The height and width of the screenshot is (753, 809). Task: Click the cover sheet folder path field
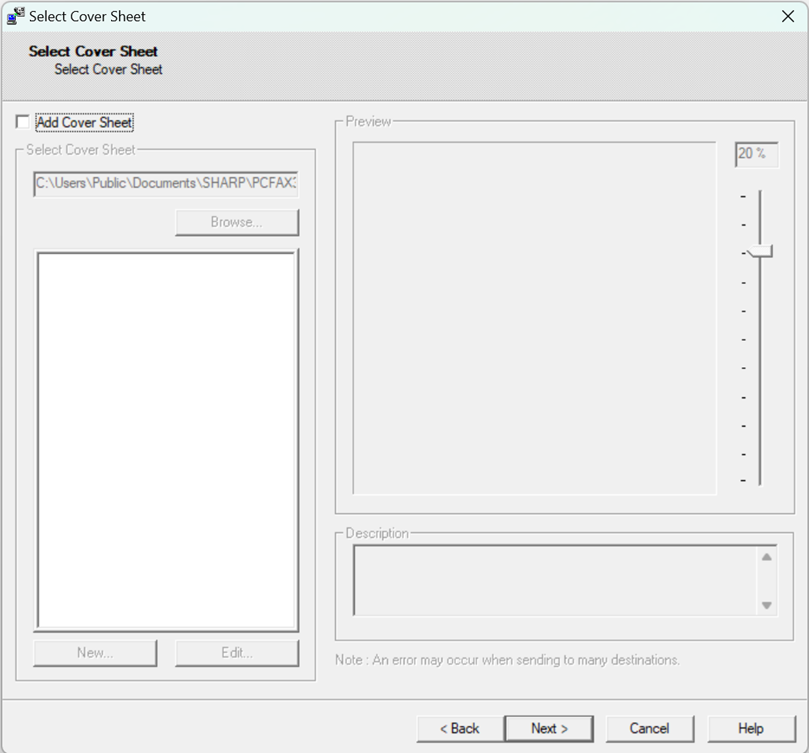(x=166, y=184)
